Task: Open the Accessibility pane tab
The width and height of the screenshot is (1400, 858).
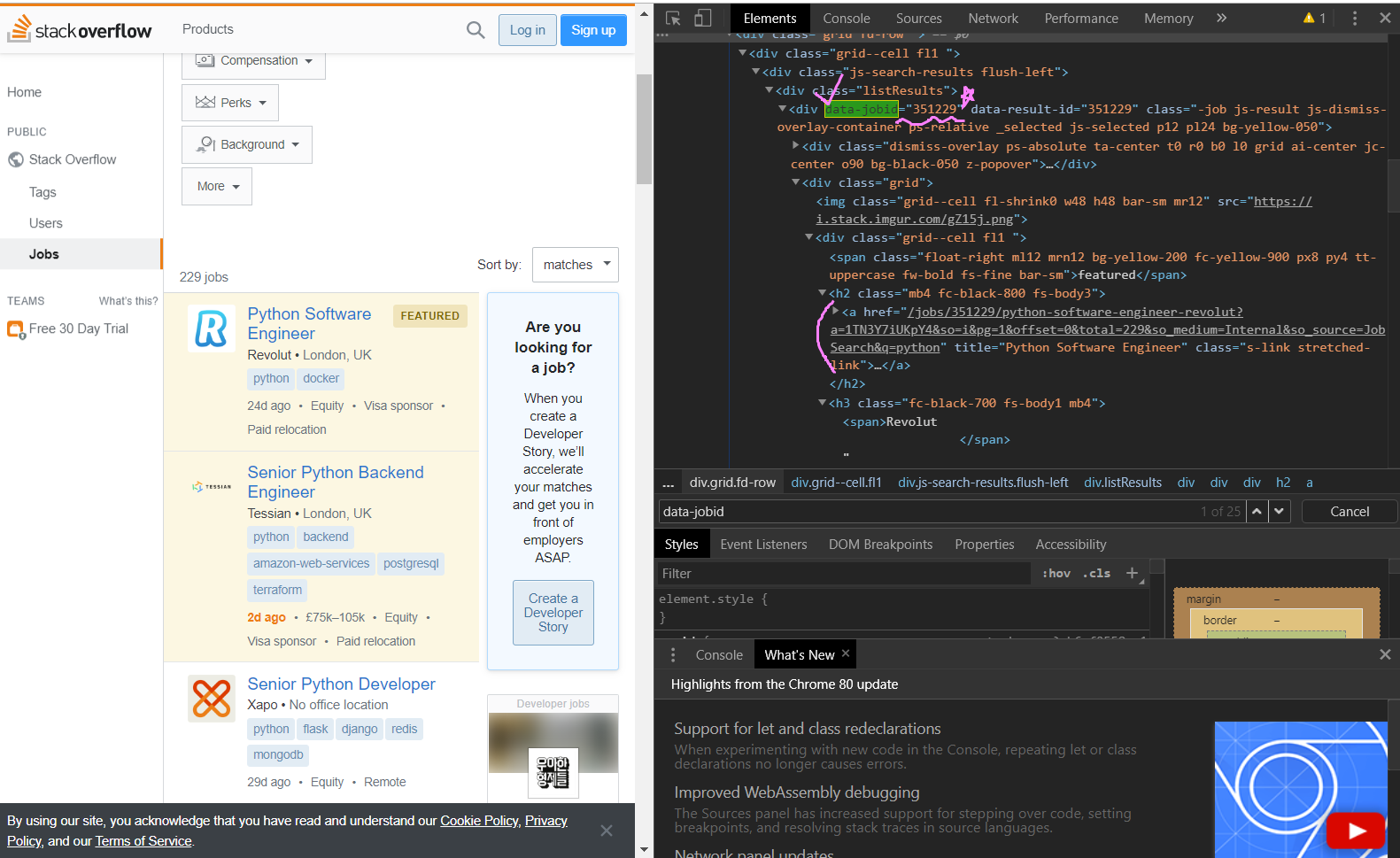Action: click(x=1071, y=544)
